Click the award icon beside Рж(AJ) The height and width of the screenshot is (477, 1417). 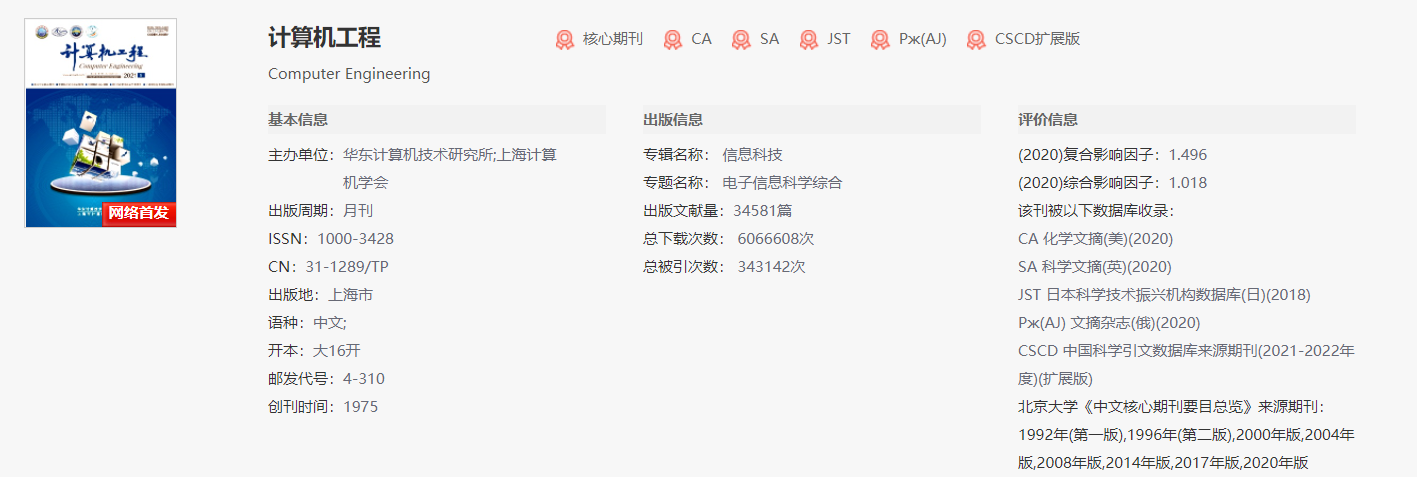coord(880,39)
